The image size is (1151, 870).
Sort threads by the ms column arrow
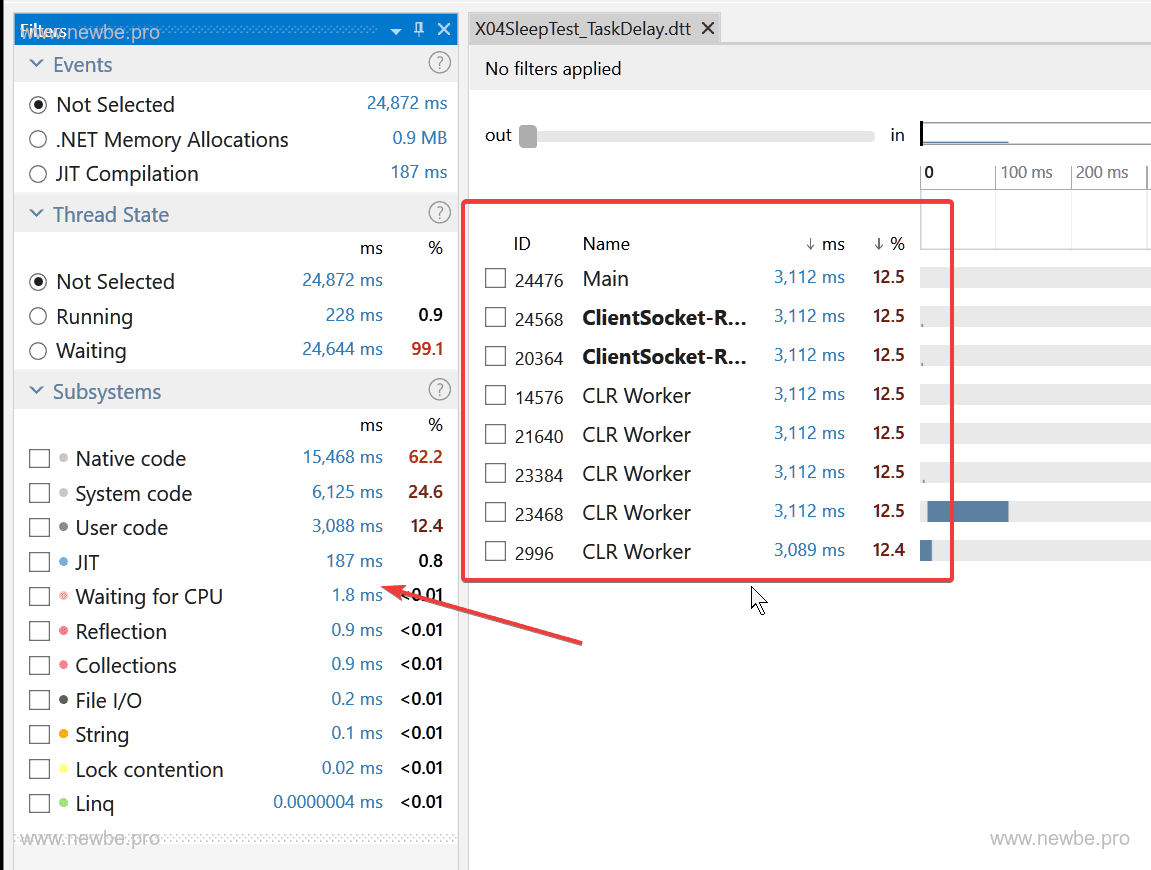pos(810,244)
